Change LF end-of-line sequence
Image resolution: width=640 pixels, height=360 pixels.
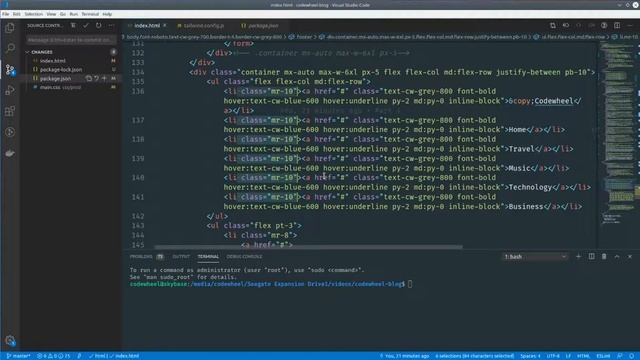point(568,356)
